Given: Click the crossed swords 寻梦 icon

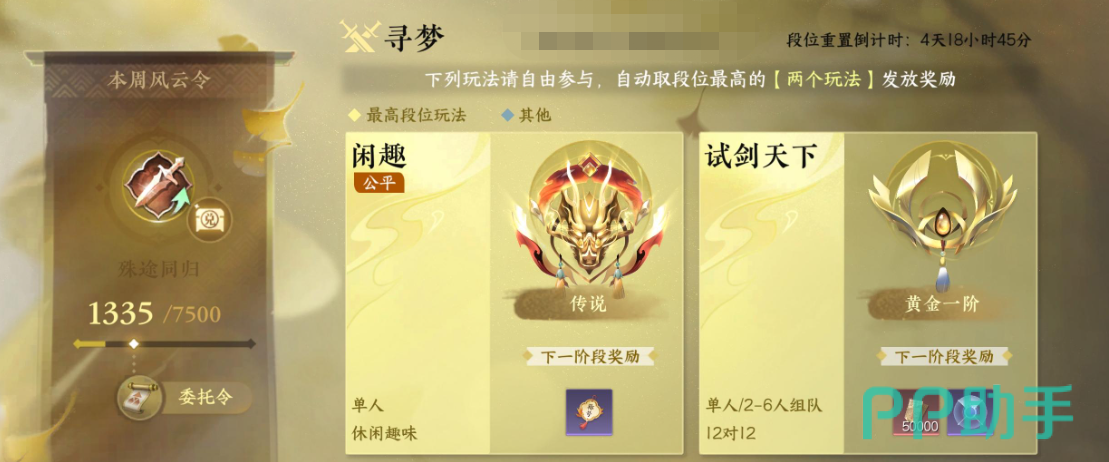Looking at the screenshot, I should (359, 37).
